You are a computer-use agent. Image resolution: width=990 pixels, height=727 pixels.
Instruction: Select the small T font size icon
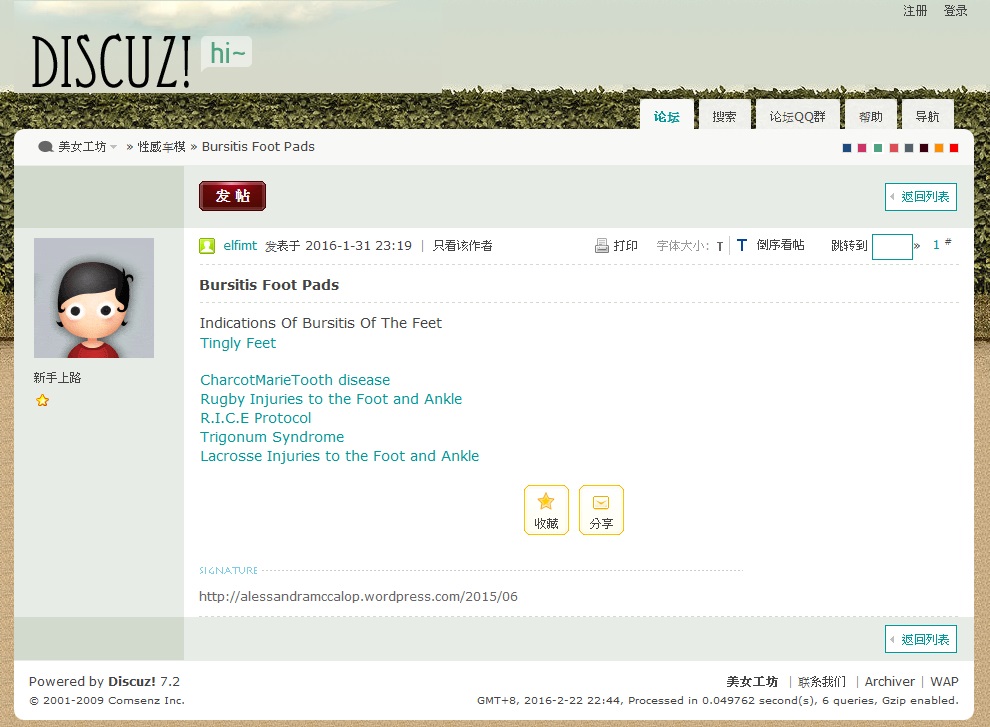pos(720,247)
